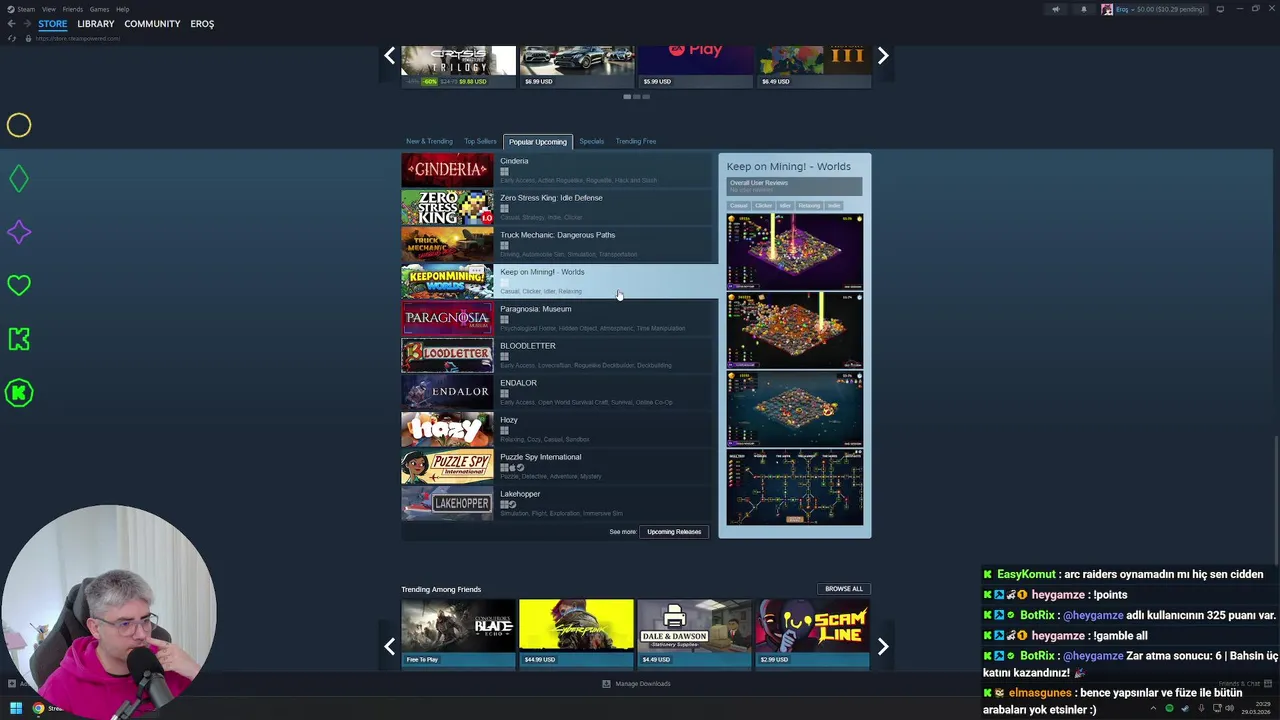1280x720 pixels.
Task: Show hidden system tray icons
Action: pyautogui.click(x=1153, y=708)
